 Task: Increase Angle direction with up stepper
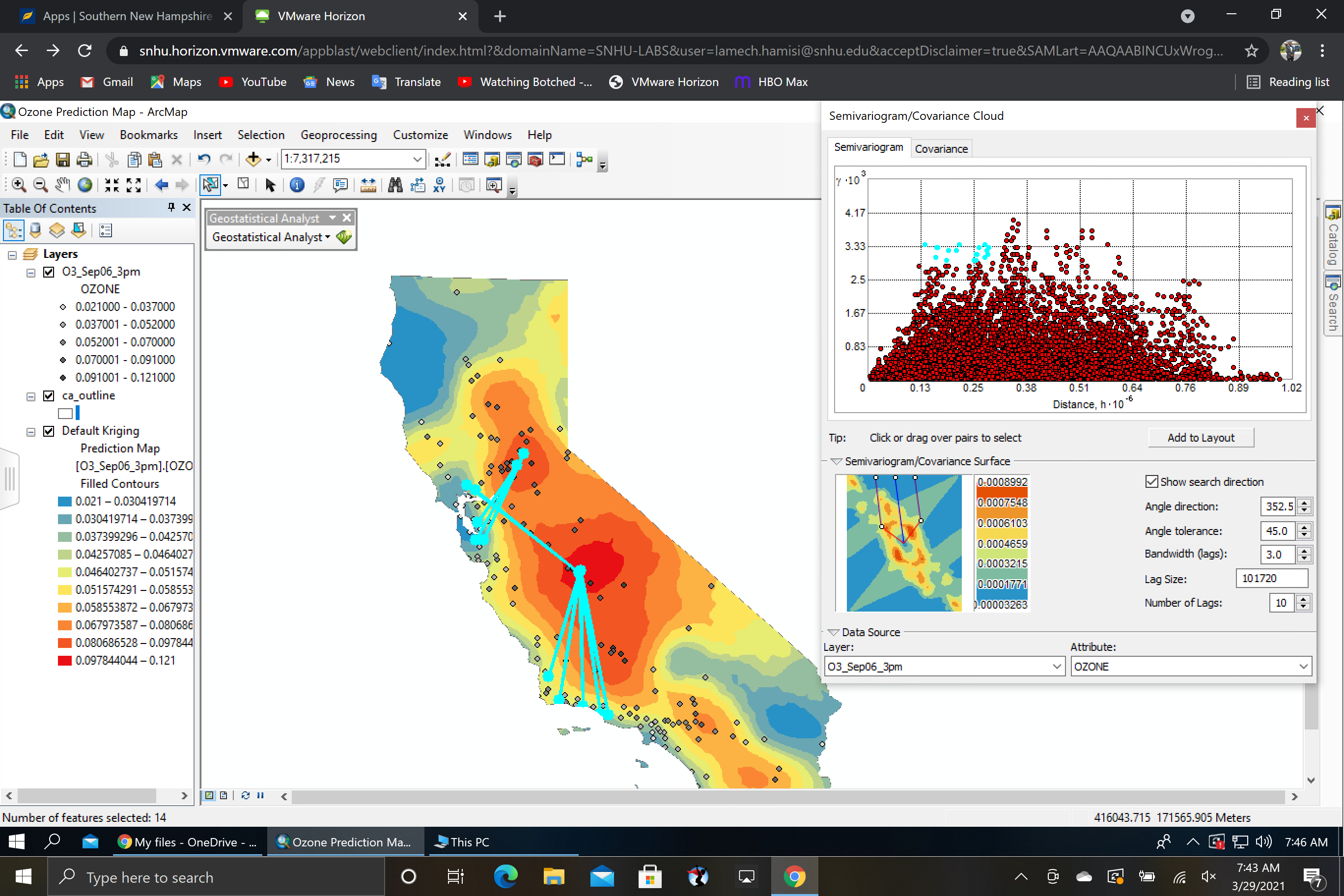click(x=1304, y=503)
